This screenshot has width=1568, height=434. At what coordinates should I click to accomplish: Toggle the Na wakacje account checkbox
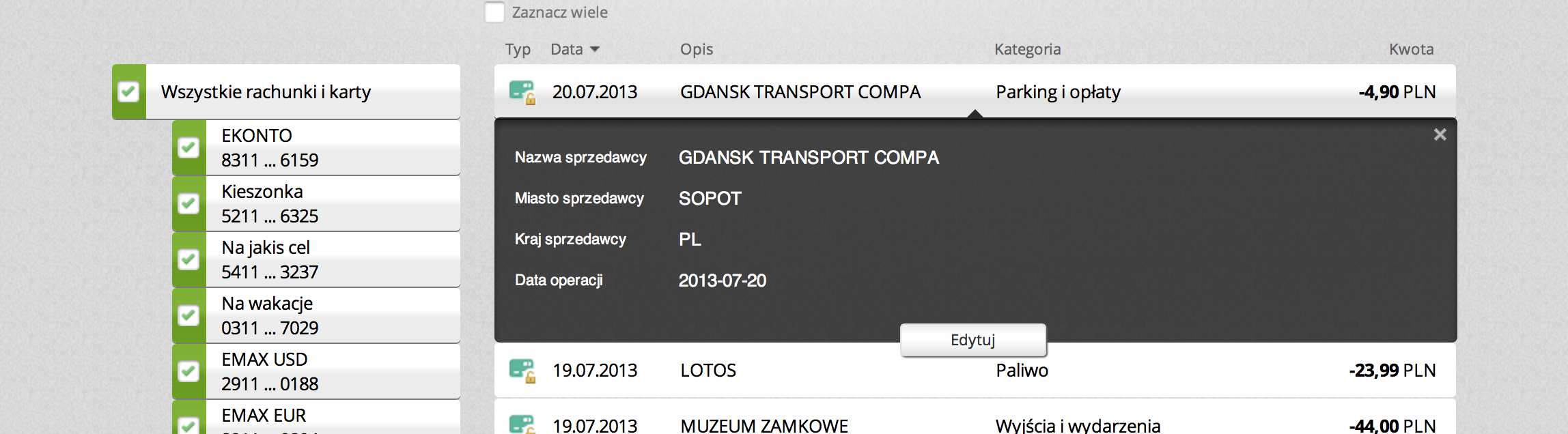[188, 315]
